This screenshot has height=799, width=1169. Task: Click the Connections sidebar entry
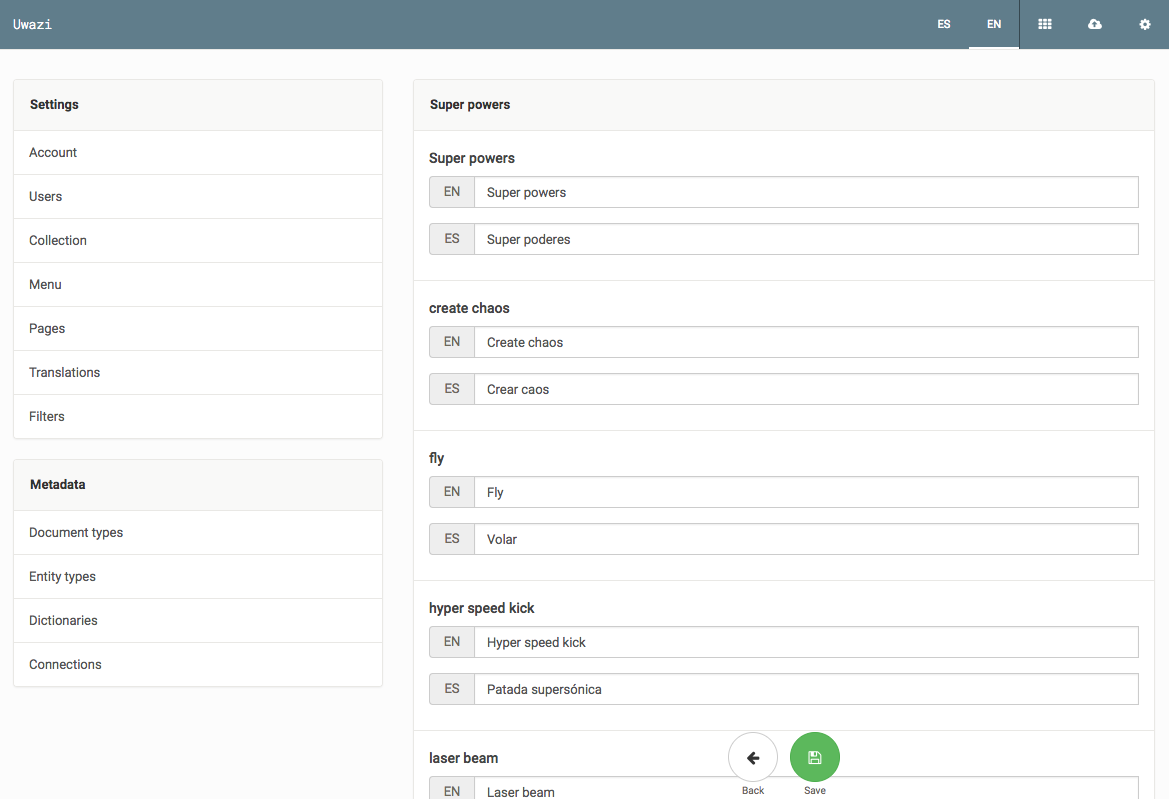click(x=65, y=665)
